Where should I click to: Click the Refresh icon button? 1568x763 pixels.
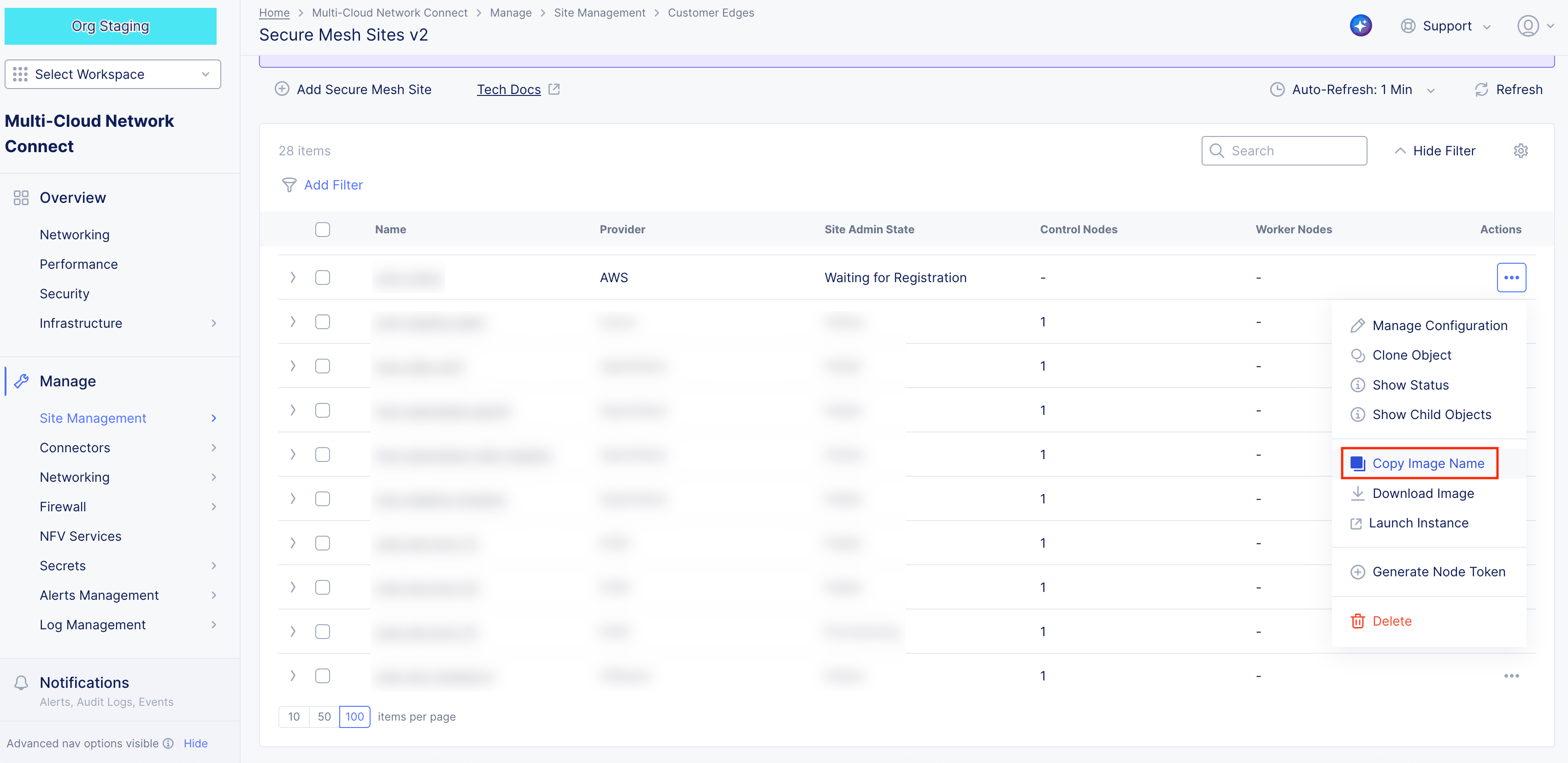[1481, 89]
